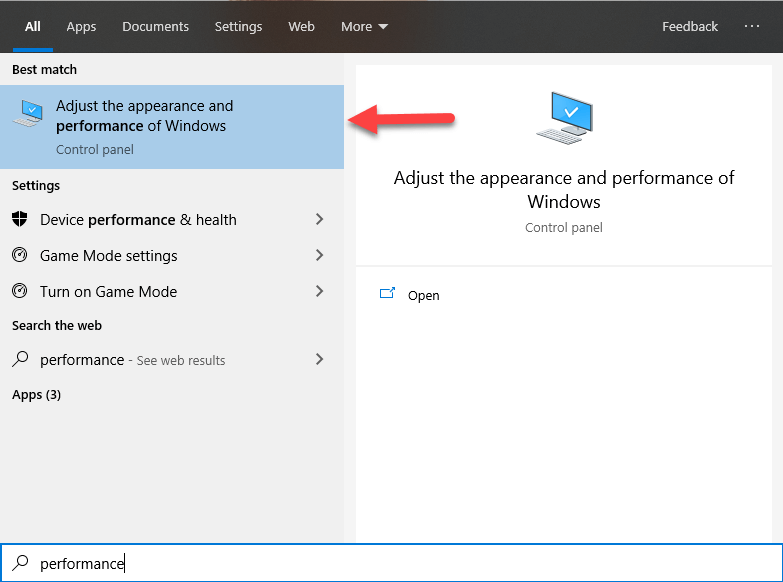
Task: Expand Device performance & health chevron
Action: point(320,219)
